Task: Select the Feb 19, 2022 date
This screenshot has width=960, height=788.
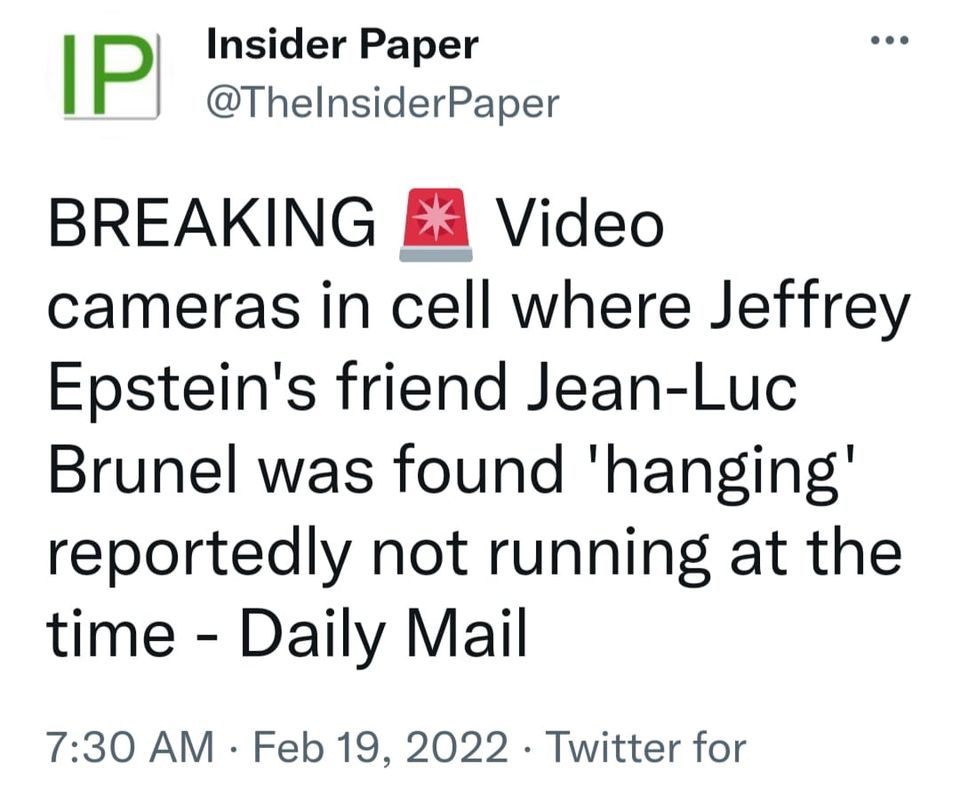Action: 378,747
